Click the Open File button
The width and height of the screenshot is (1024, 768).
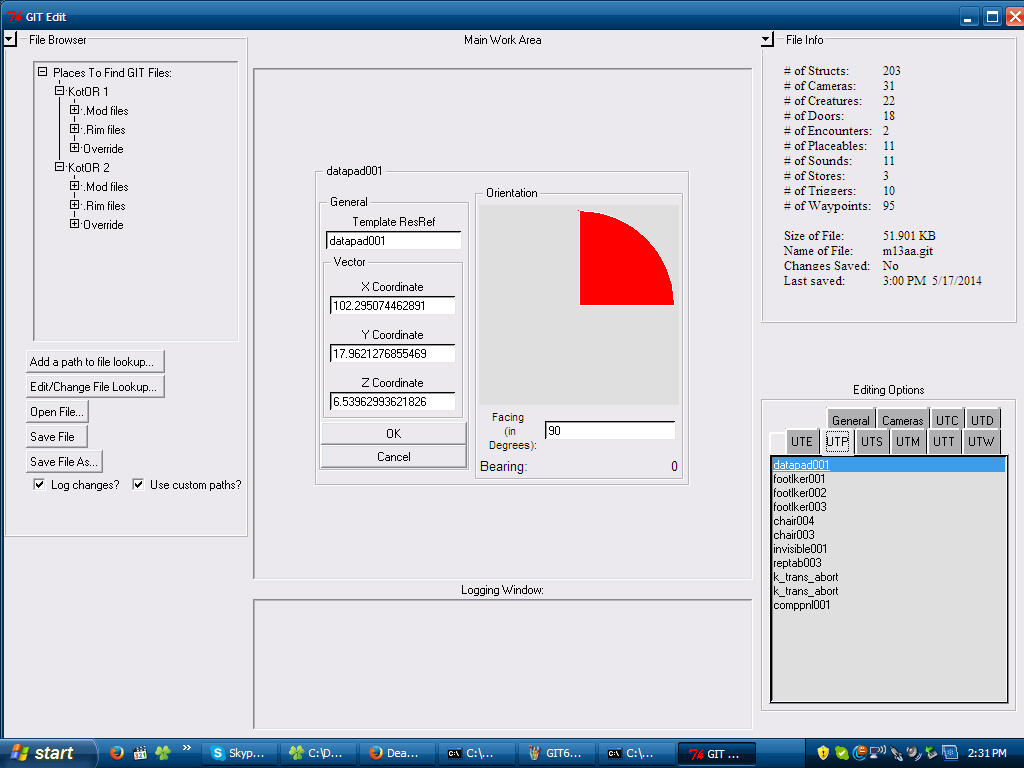click(57, 411)
